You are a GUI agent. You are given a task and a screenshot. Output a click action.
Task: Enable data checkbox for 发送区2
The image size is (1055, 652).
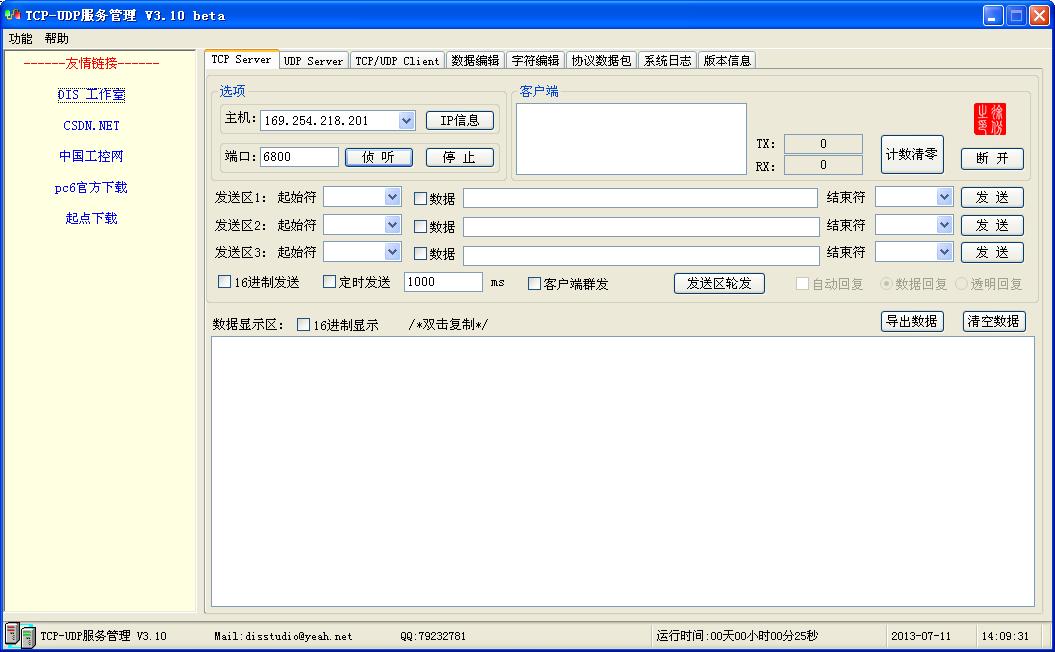(421, 226)
